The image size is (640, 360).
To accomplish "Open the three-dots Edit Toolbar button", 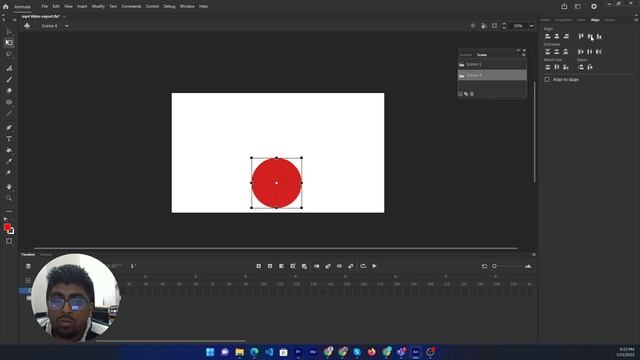I will click(9, 211).
